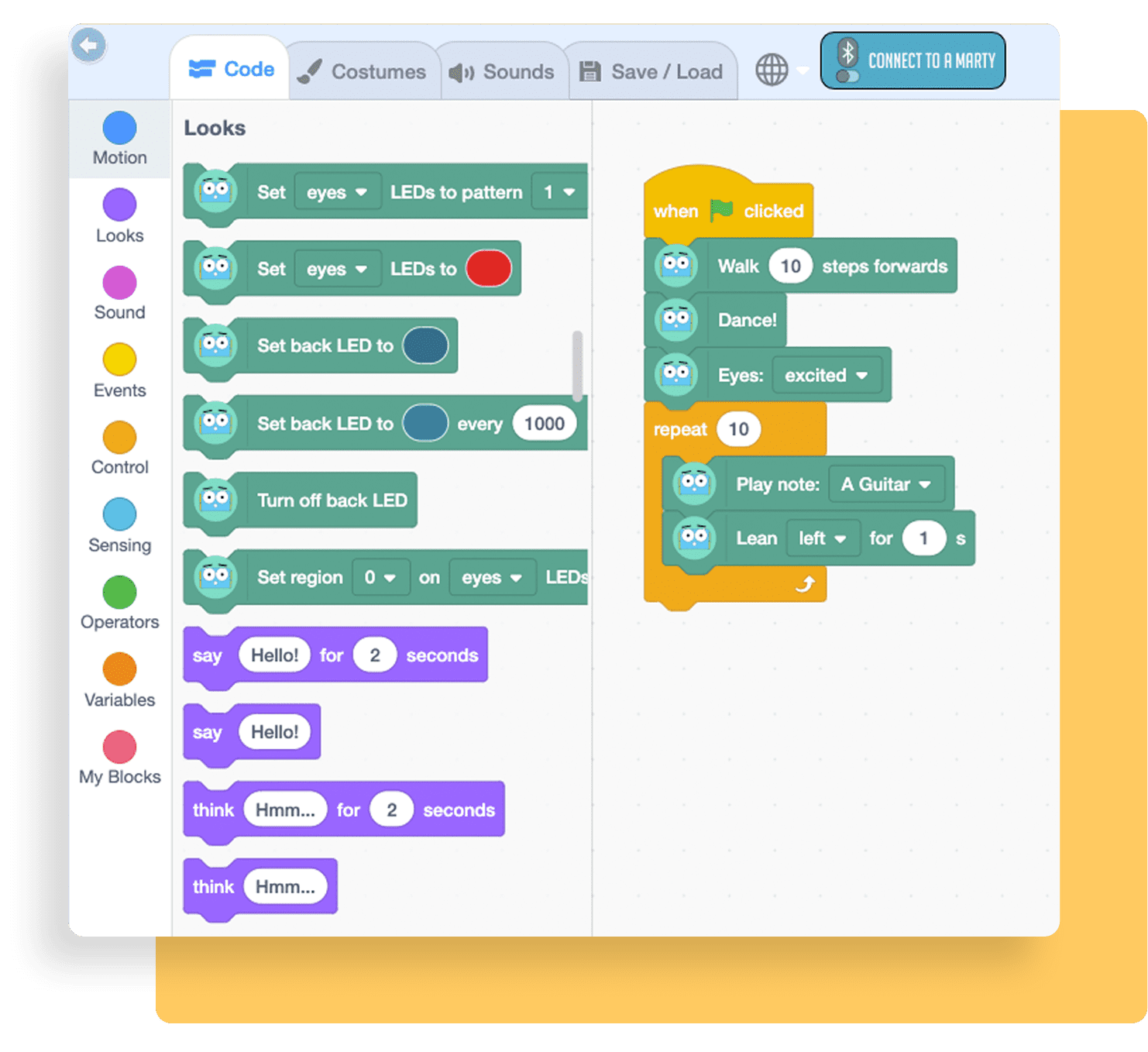The image size is (1148, 1052).
Task: Switch to the Sounds tab
Action: coord(502,72)
